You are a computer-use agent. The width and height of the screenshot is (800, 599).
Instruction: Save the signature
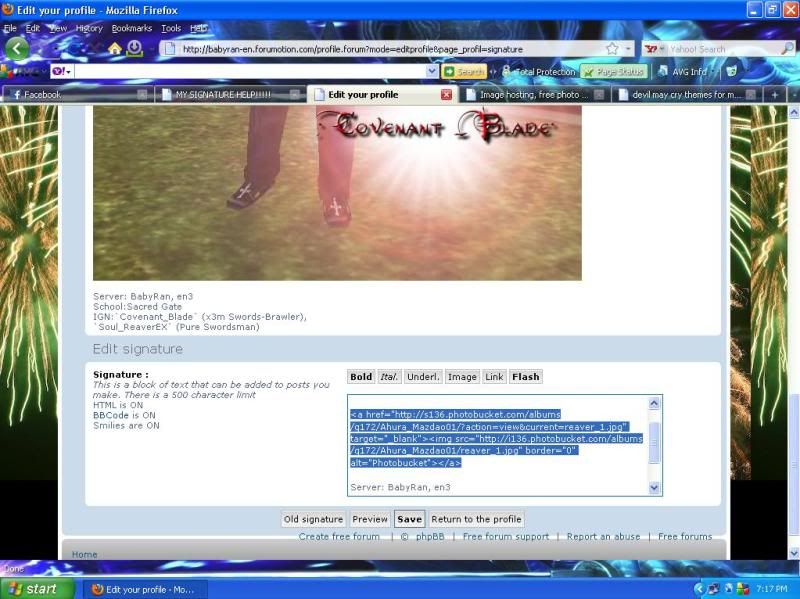pos(409,519)
